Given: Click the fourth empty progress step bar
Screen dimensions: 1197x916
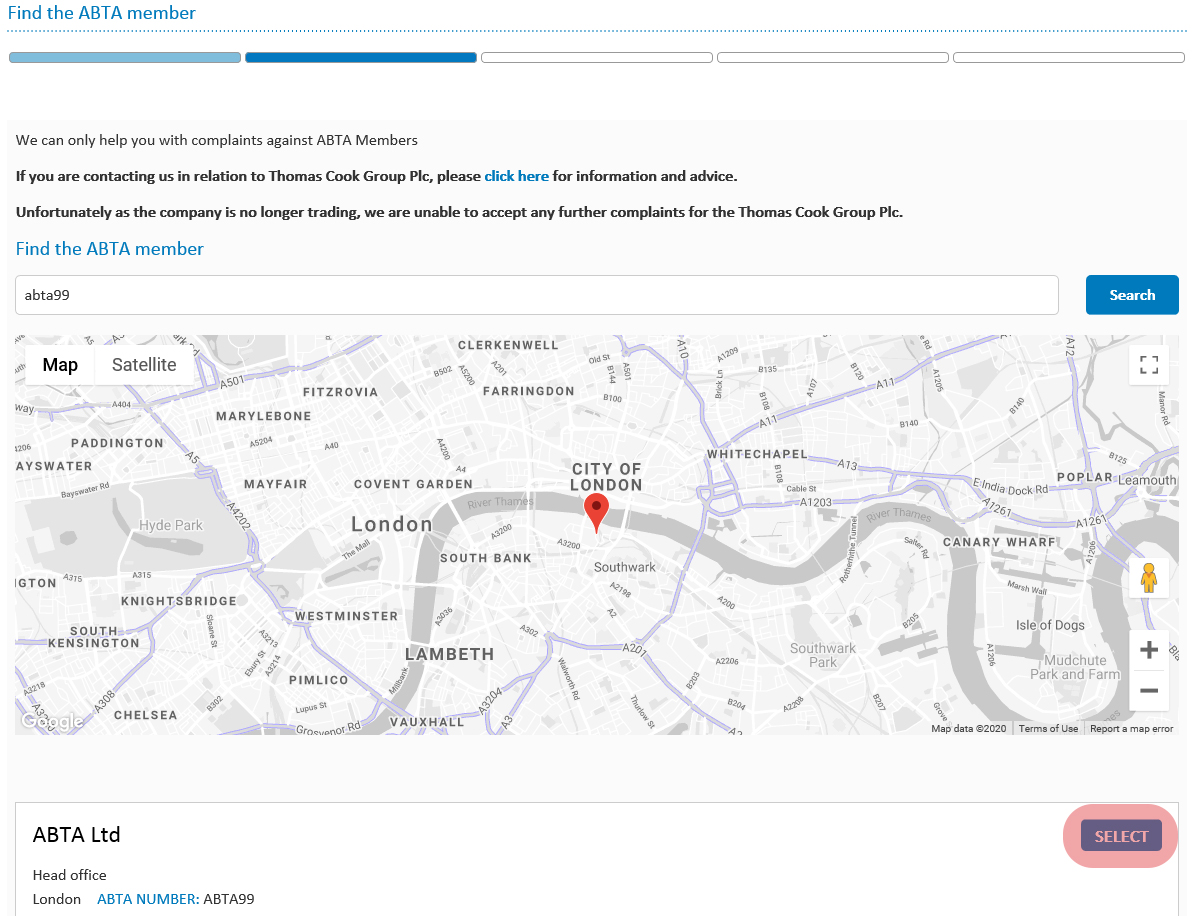Looking at the screenshot, I should click(833, 57).
